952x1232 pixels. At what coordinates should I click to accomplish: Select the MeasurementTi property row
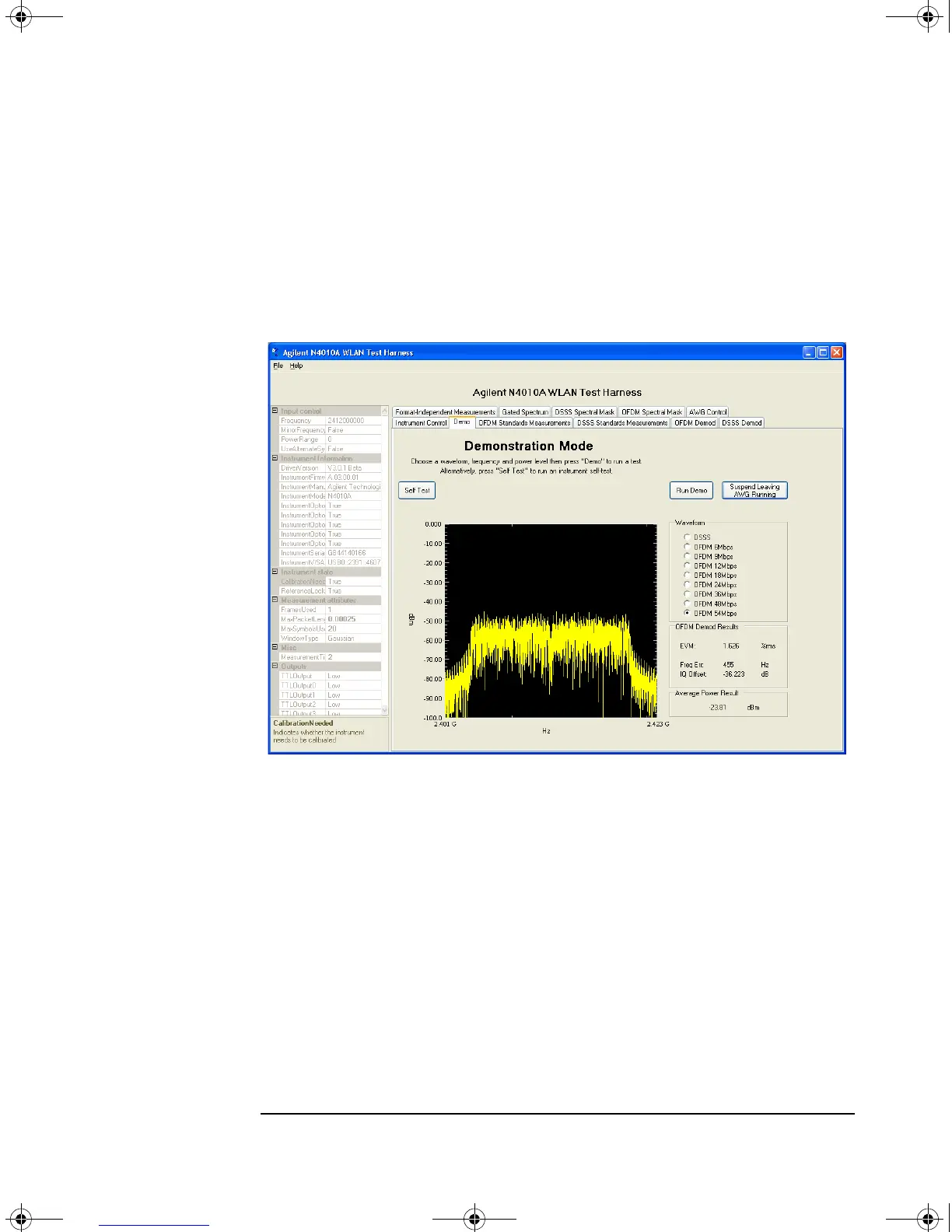click(330, 657)
